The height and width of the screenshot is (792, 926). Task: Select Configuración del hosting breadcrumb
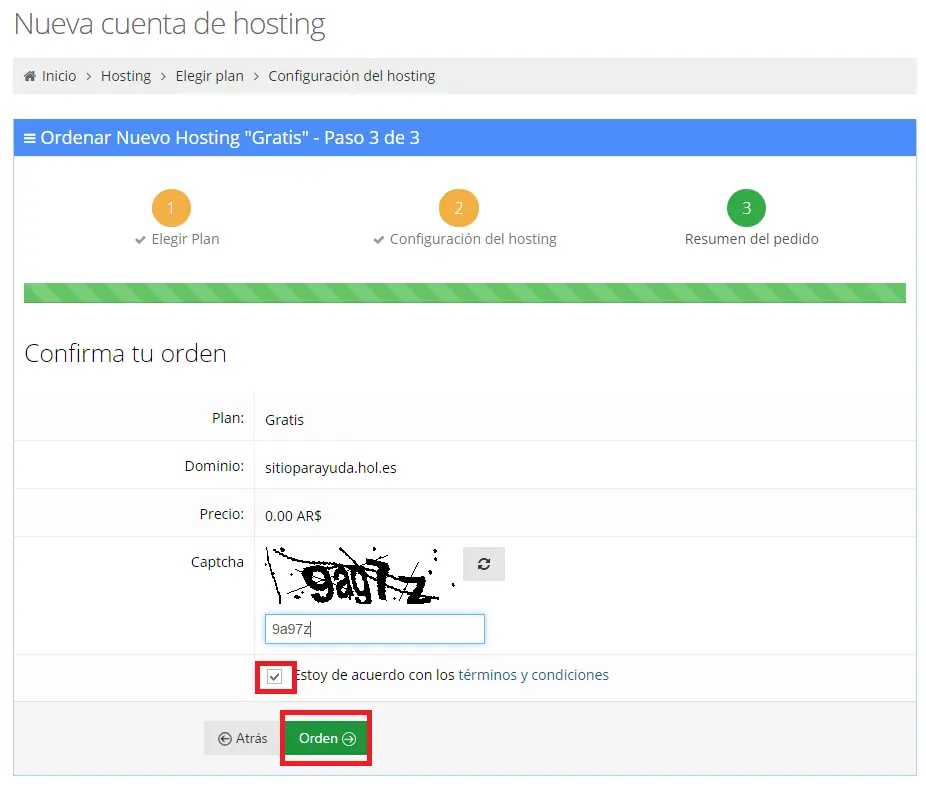(351, 76)
